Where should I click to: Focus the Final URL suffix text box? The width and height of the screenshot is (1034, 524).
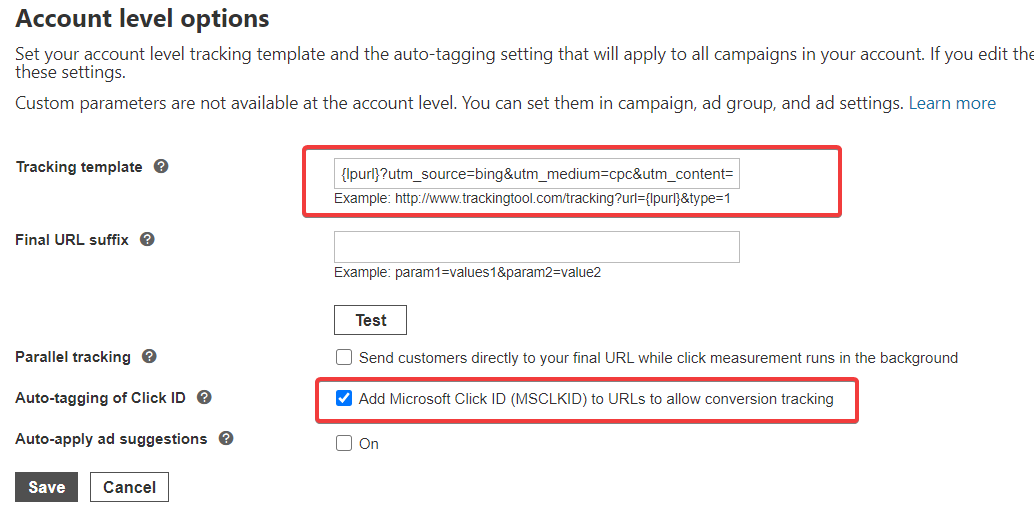[536, 247]
